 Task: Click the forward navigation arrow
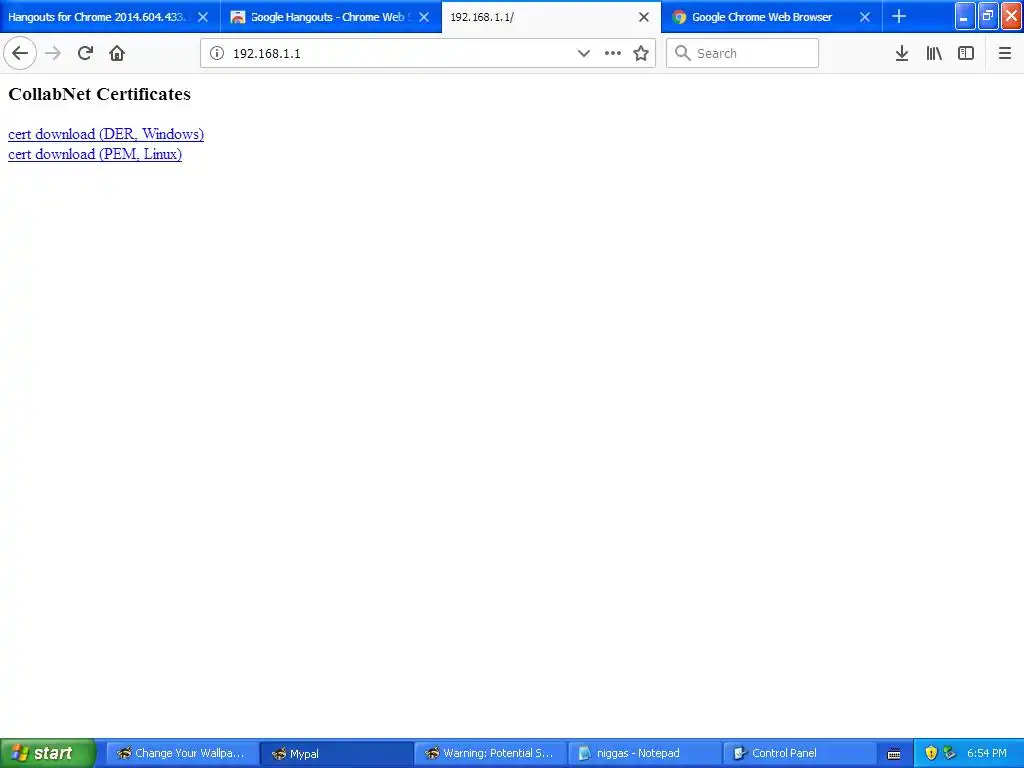(53, 53)
